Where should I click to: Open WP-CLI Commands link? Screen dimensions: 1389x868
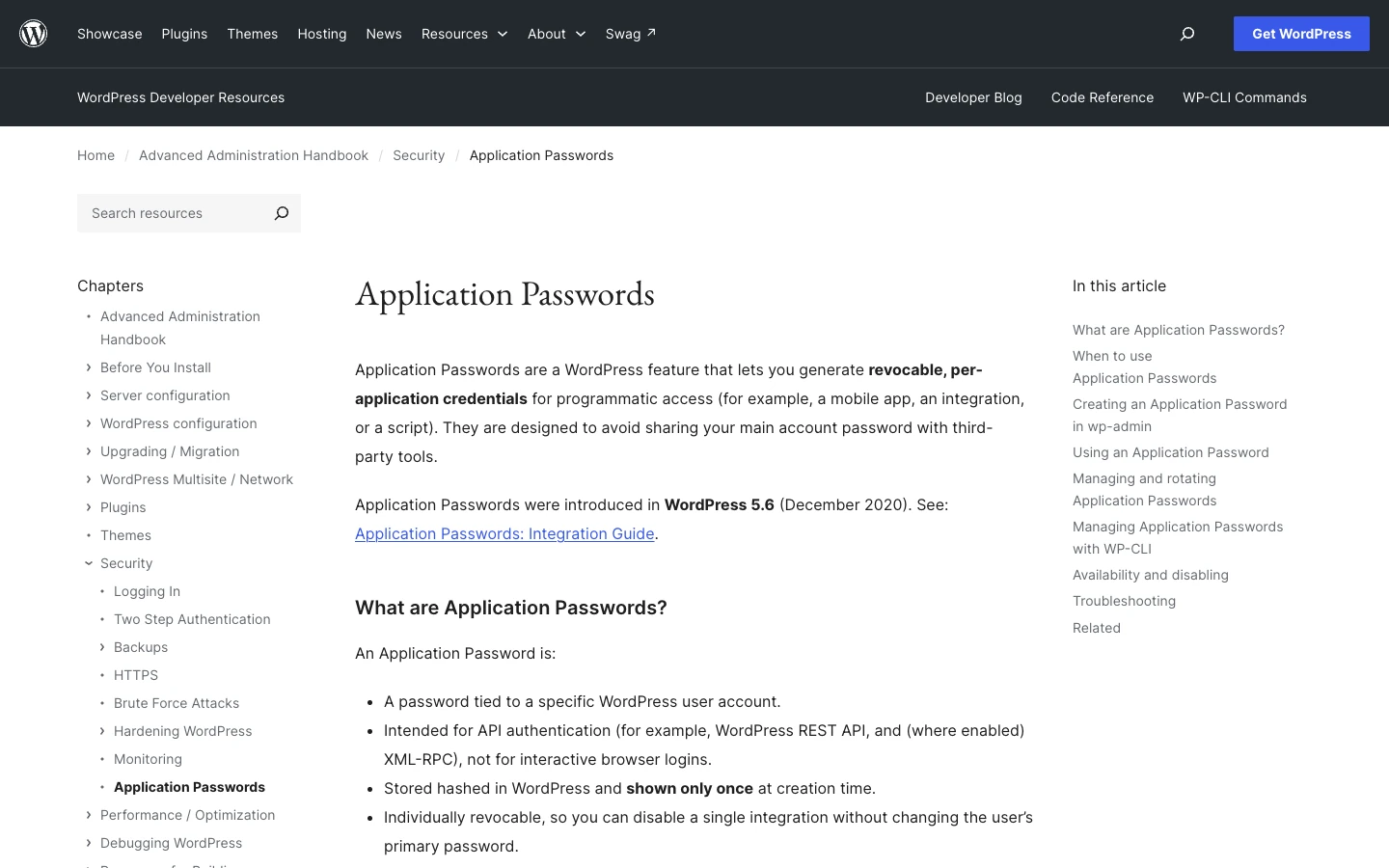tap(1244, 97)
